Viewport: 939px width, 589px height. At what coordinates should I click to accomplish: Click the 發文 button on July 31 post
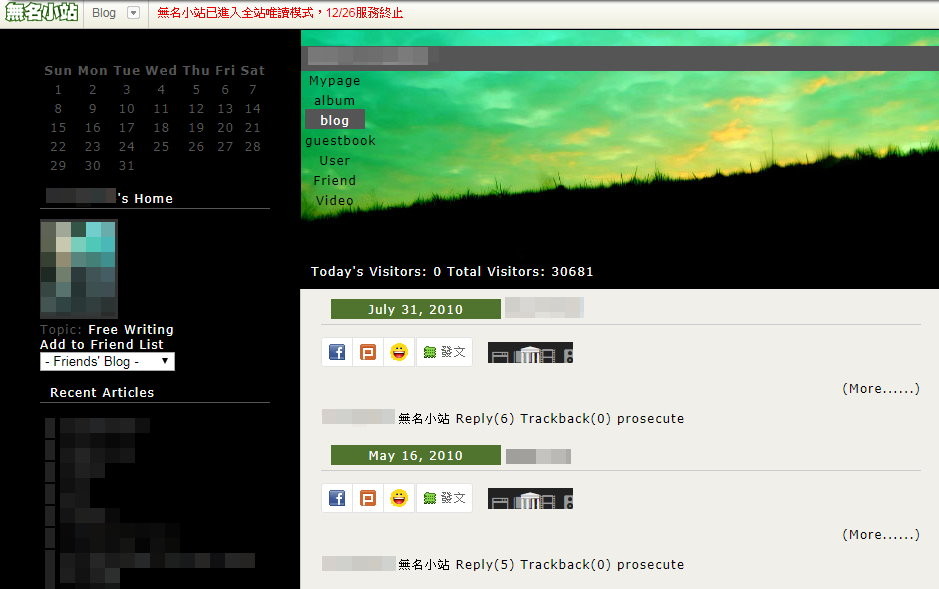click(x=444, y=352)
